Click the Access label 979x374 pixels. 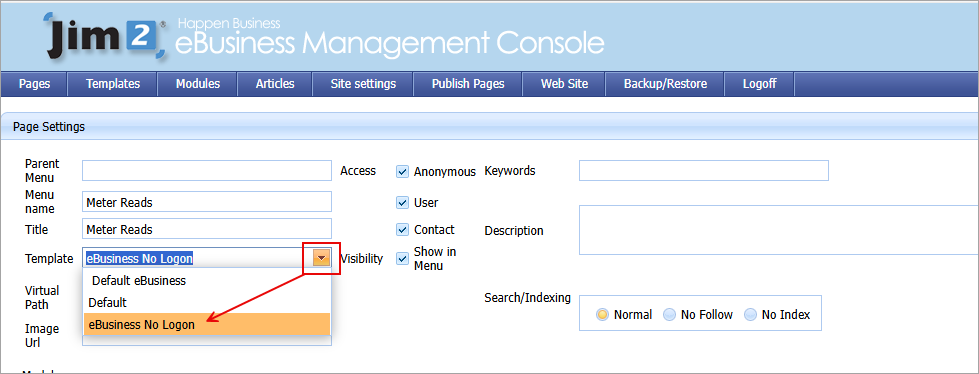pyautogui.click(x=358, y=170)
